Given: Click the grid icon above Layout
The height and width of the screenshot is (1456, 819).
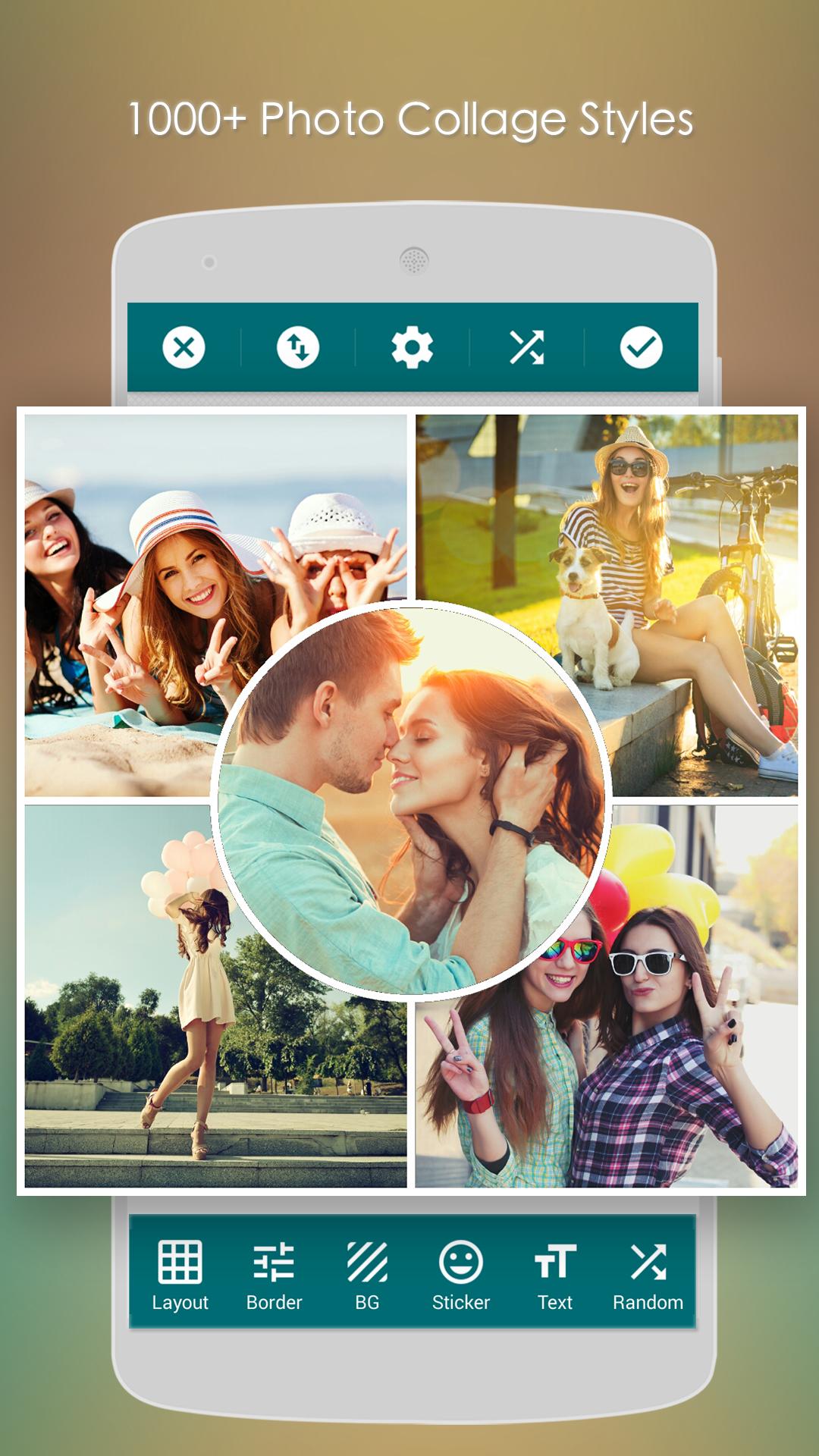Looking at the screenshot, I should pos(180,1261).
